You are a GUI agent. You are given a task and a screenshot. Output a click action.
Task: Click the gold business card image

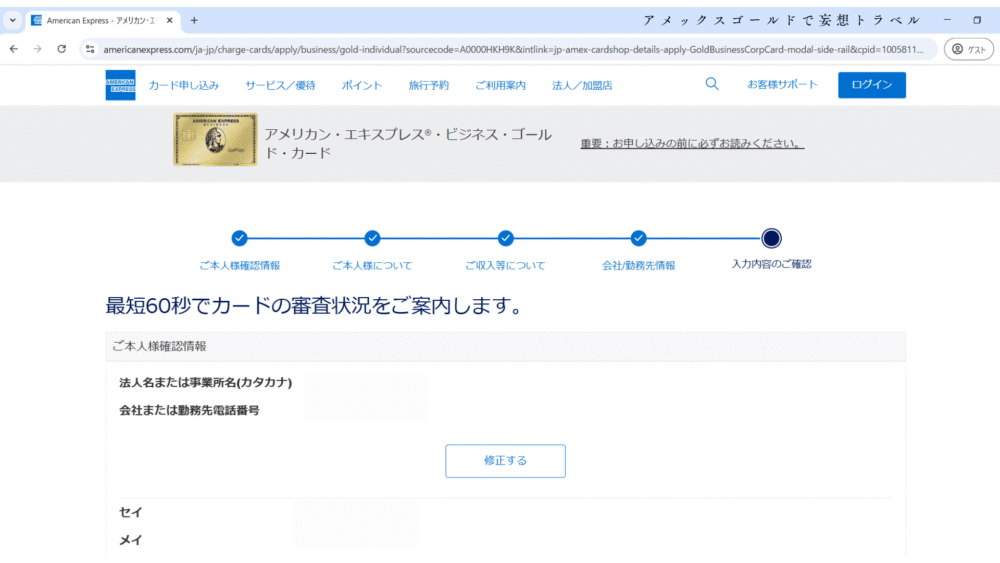[216, 140]
